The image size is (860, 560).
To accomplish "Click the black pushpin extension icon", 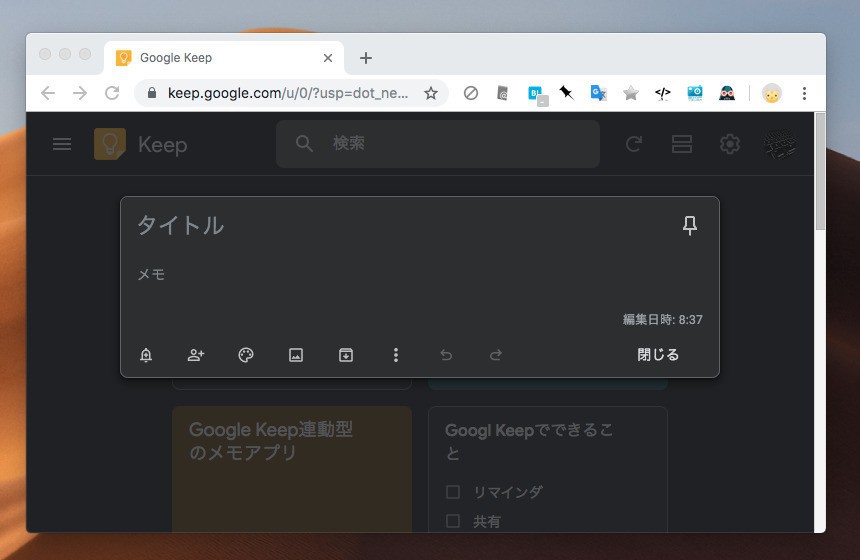I will [x=567, y=93].
